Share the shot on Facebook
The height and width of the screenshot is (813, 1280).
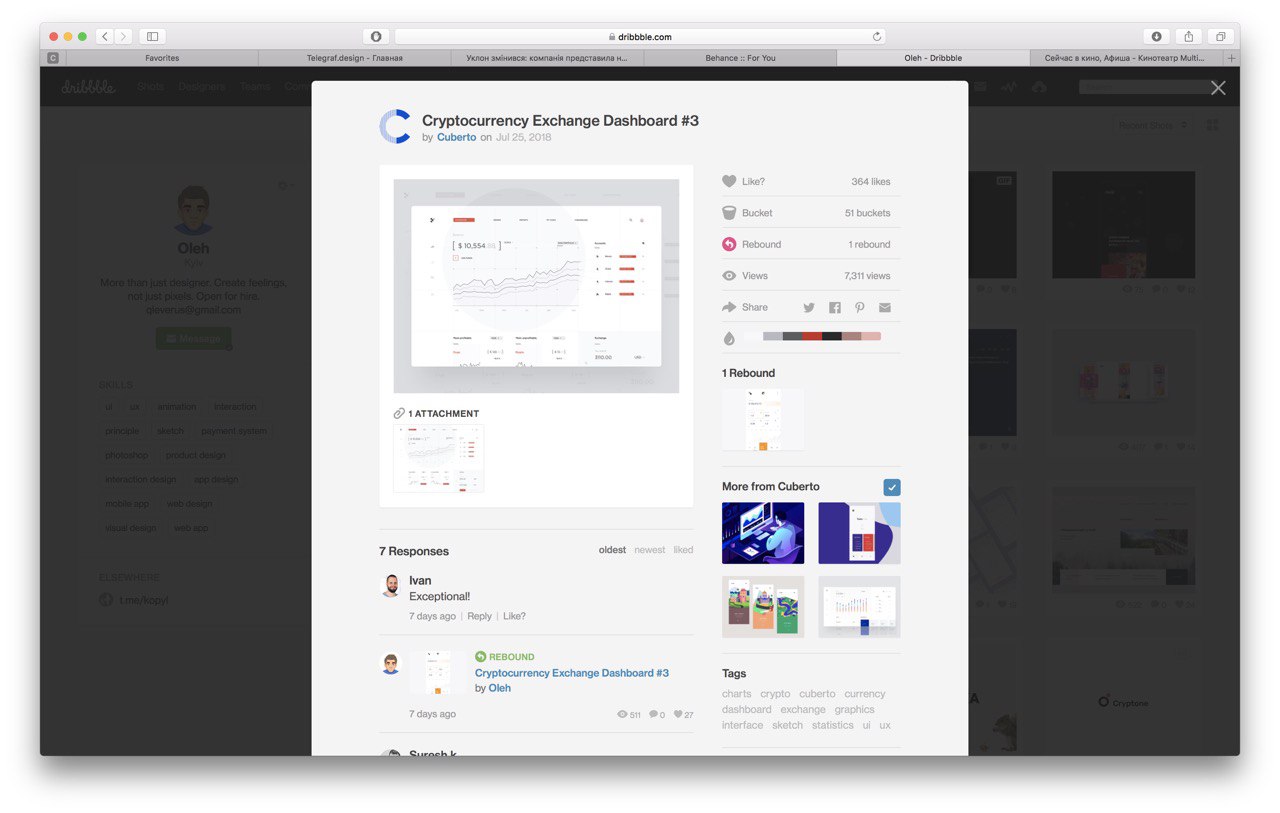(835, 307)
